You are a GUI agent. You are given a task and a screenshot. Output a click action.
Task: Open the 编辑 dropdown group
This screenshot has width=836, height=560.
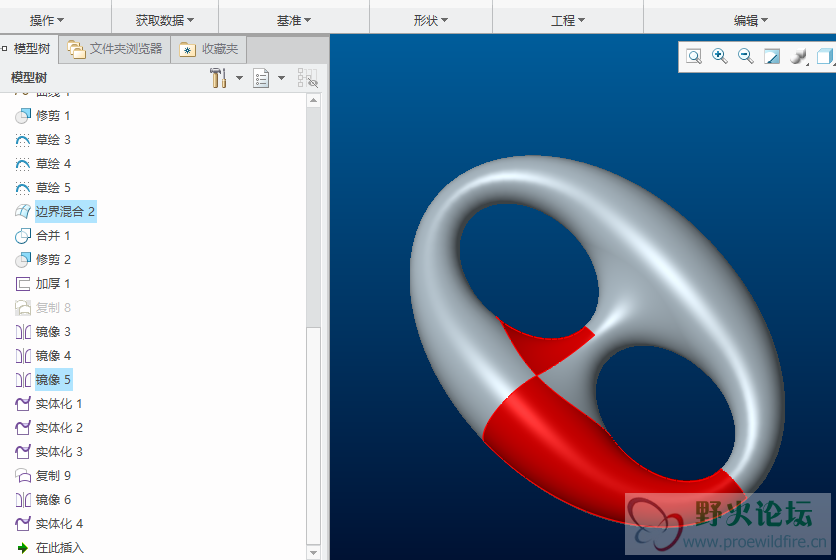pos(751,20)
